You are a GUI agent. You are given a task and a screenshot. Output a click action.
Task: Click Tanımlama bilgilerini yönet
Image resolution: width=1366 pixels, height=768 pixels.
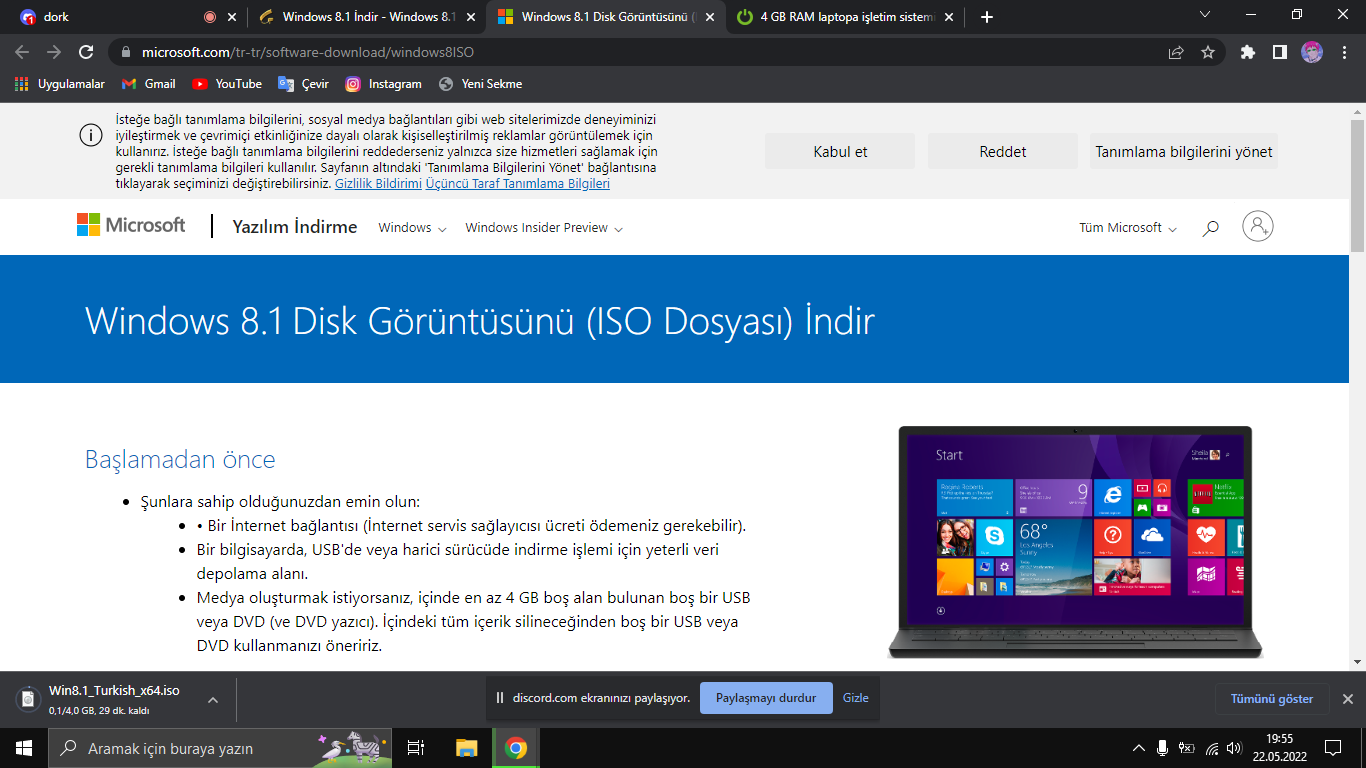[1184, 152]
